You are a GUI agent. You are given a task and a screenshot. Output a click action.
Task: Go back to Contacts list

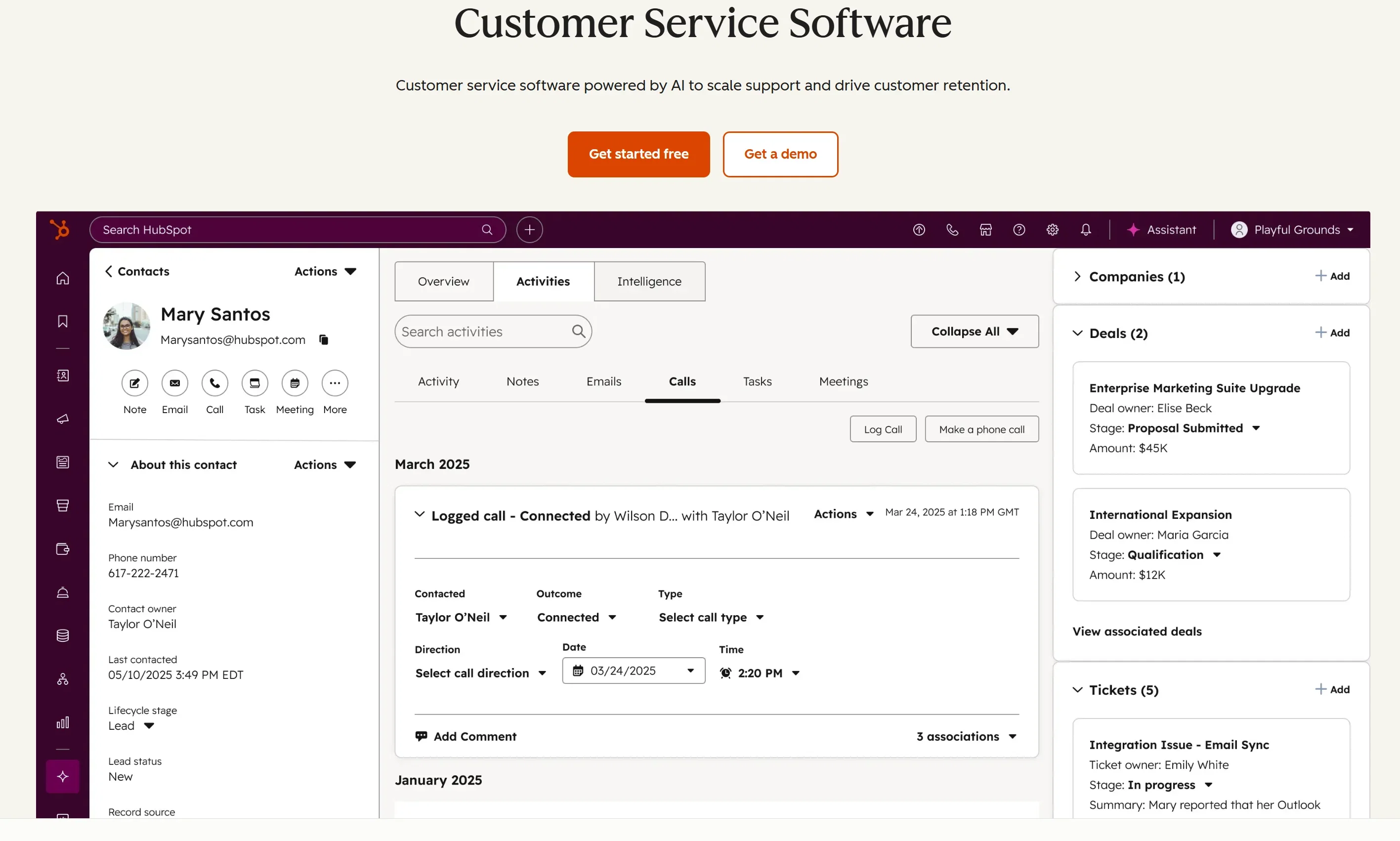click(138, 271)
